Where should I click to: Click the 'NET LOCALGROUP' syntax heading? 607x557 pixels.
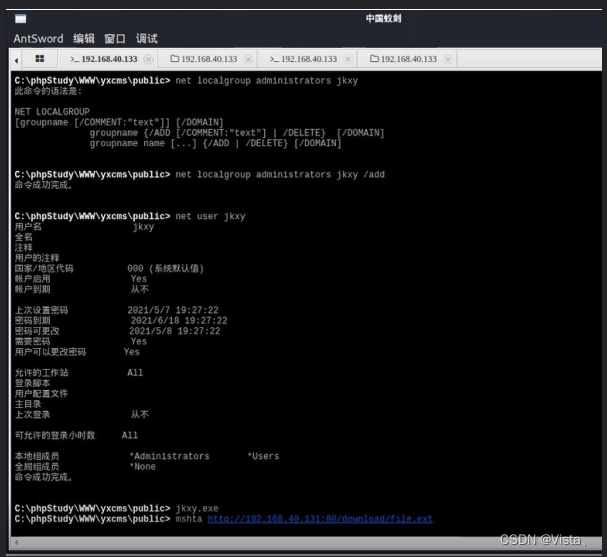point(52,112)
